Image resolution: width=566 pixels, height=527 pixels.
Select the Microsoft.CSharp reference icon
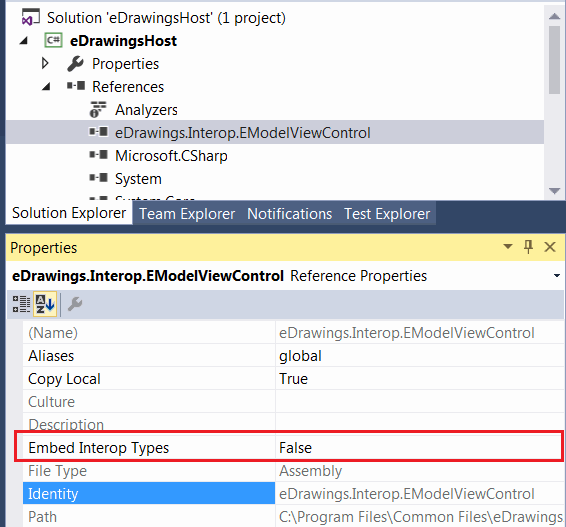(99, 155)
